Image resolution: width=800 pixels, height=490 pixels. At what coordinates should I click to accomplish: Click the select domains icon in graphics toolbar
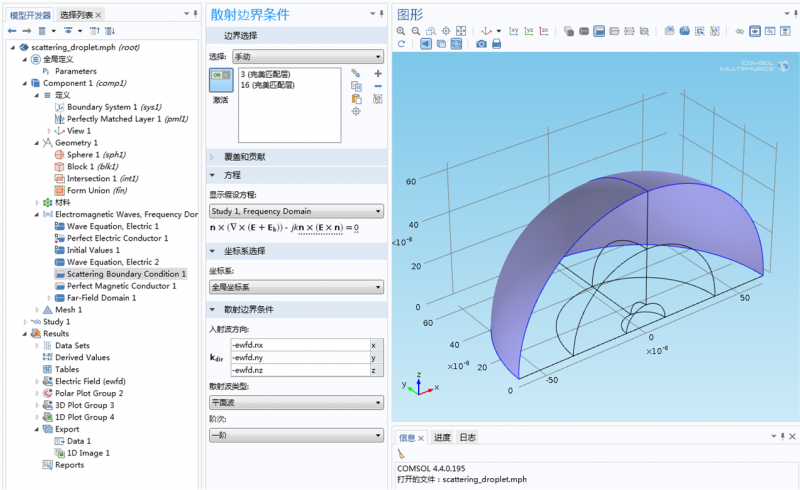click(584, 31)
